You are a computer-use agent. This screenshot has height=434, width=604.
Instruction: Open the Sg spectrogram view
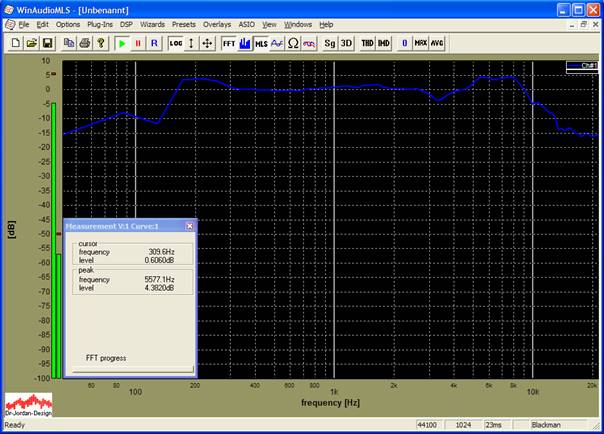point(330,44)
